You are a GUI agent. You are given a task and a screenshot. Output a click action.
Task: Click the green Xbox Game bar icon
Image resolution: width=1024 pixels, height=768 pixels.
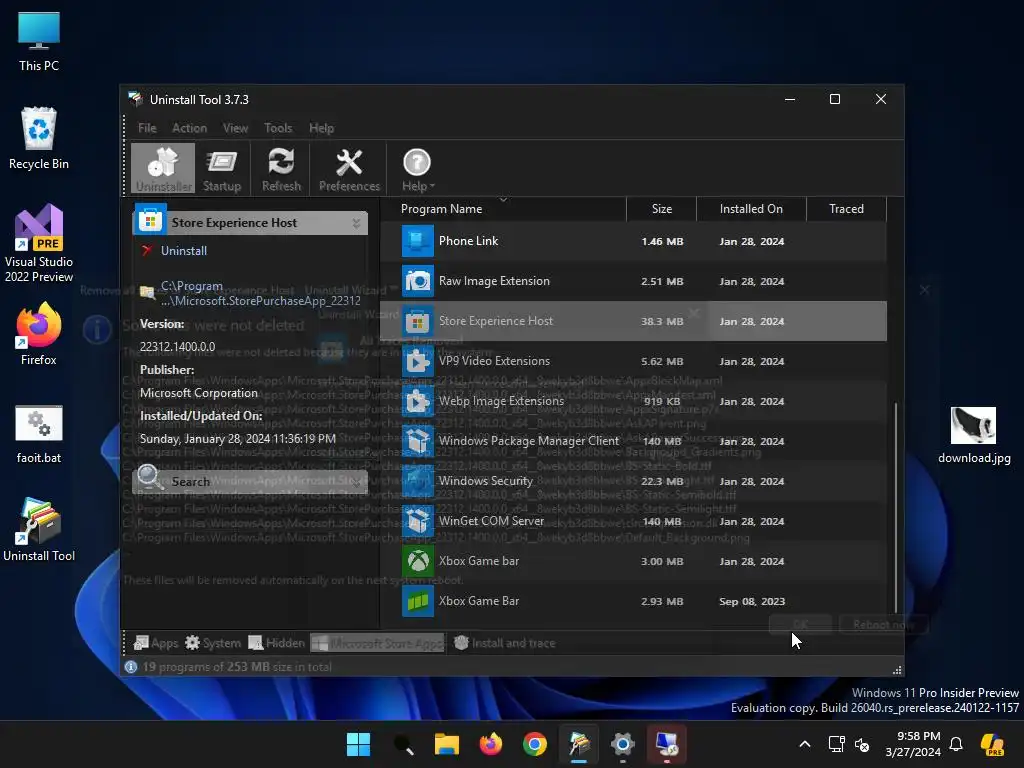(x=417, y=561)
